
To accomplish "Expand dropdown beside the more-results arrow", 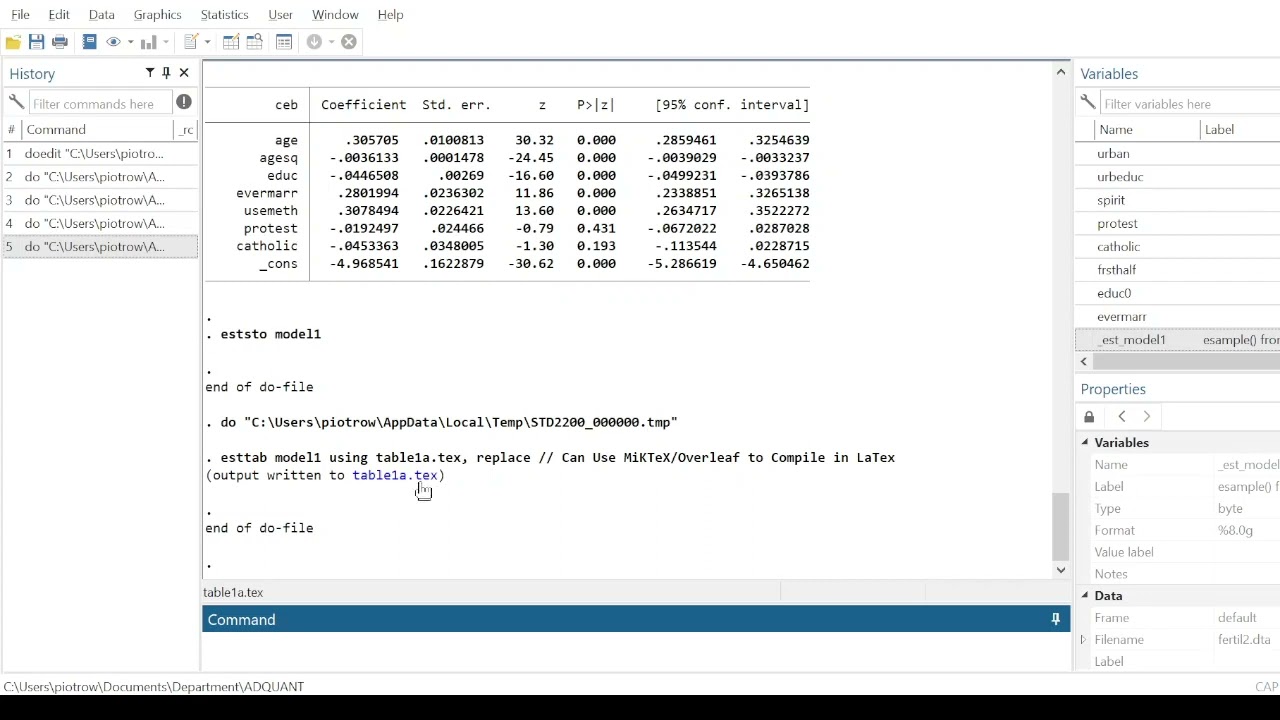I will tap(331, 42).
